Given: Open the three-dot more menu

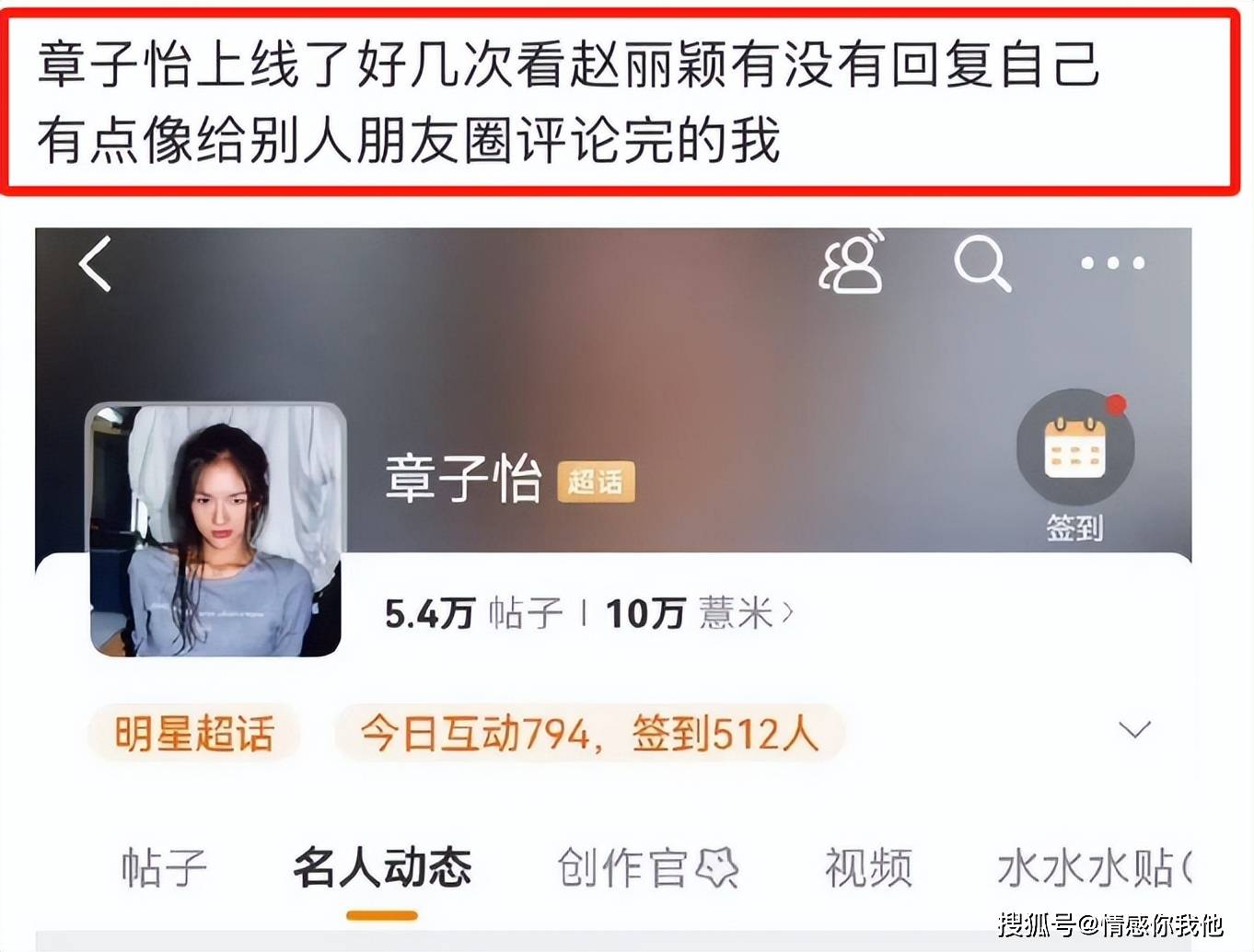Looking at the screenshot, I should (1112, 263).
